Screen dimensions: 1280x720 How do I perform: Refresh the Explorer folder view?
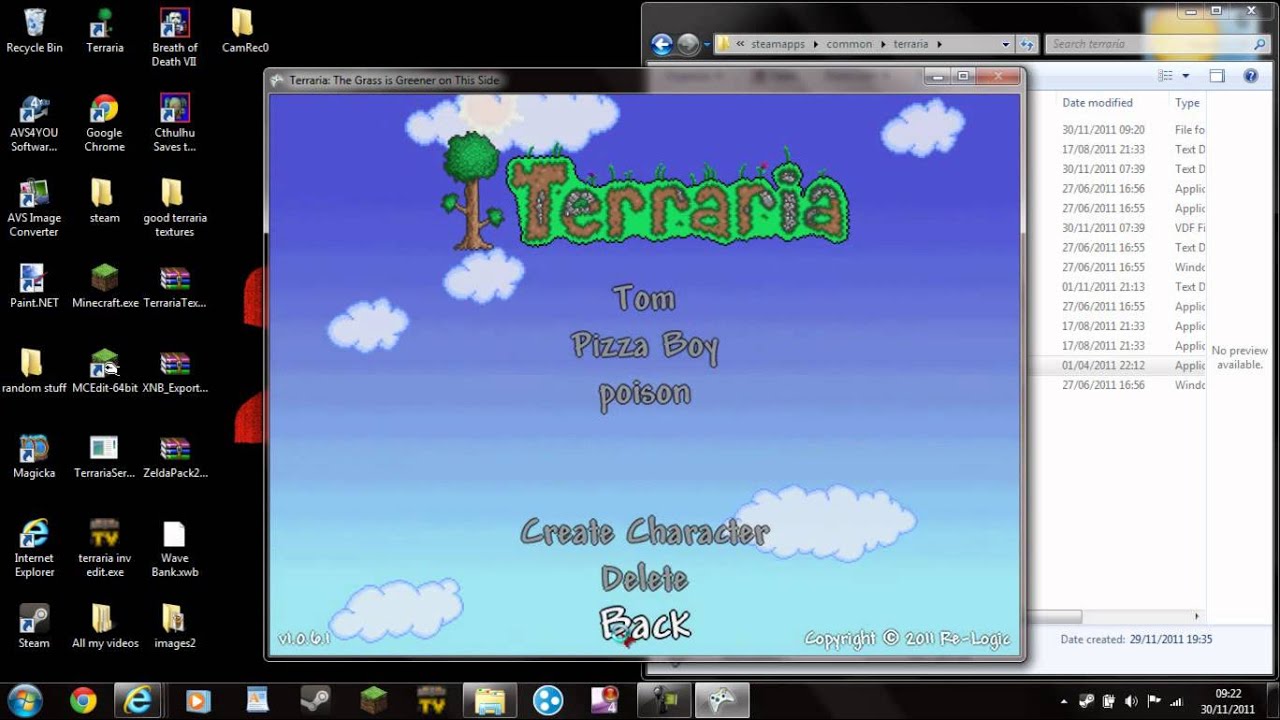point(1027,44)
